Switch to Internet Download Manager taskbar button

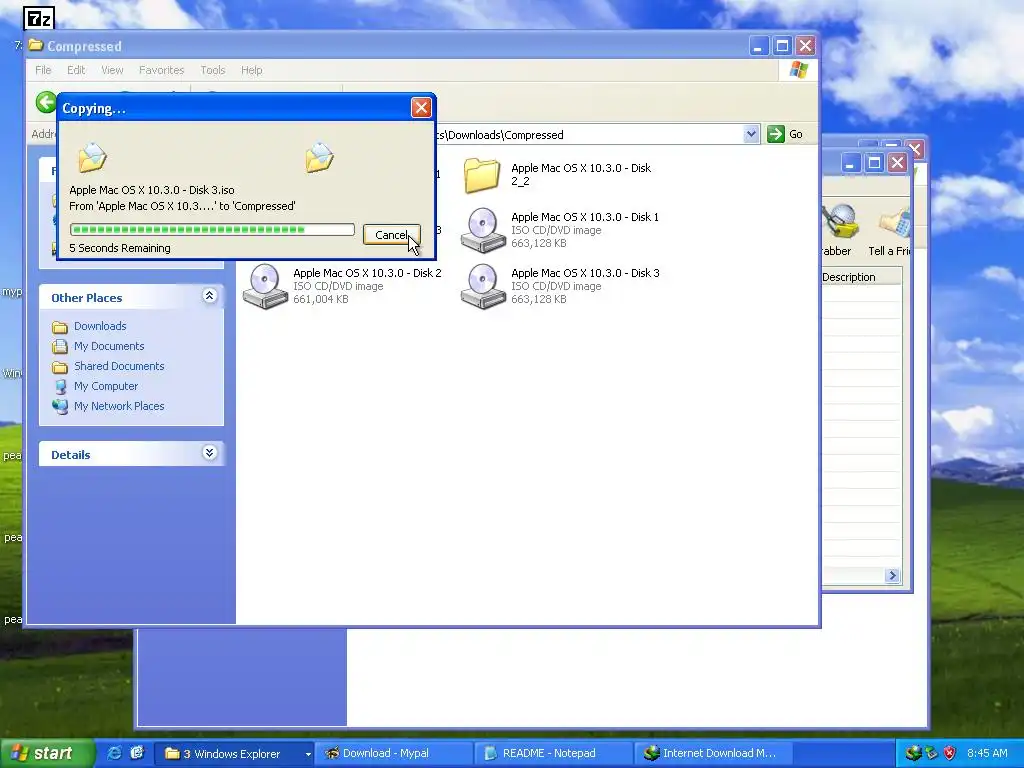(x=712, y=754)
